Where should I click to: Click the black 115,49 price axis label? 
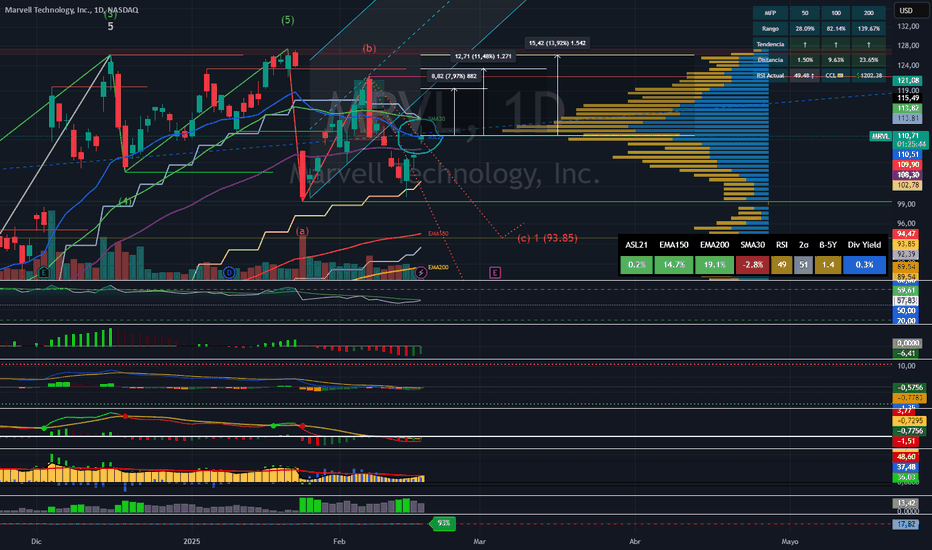pyautogui.click(x=908, y=98)
